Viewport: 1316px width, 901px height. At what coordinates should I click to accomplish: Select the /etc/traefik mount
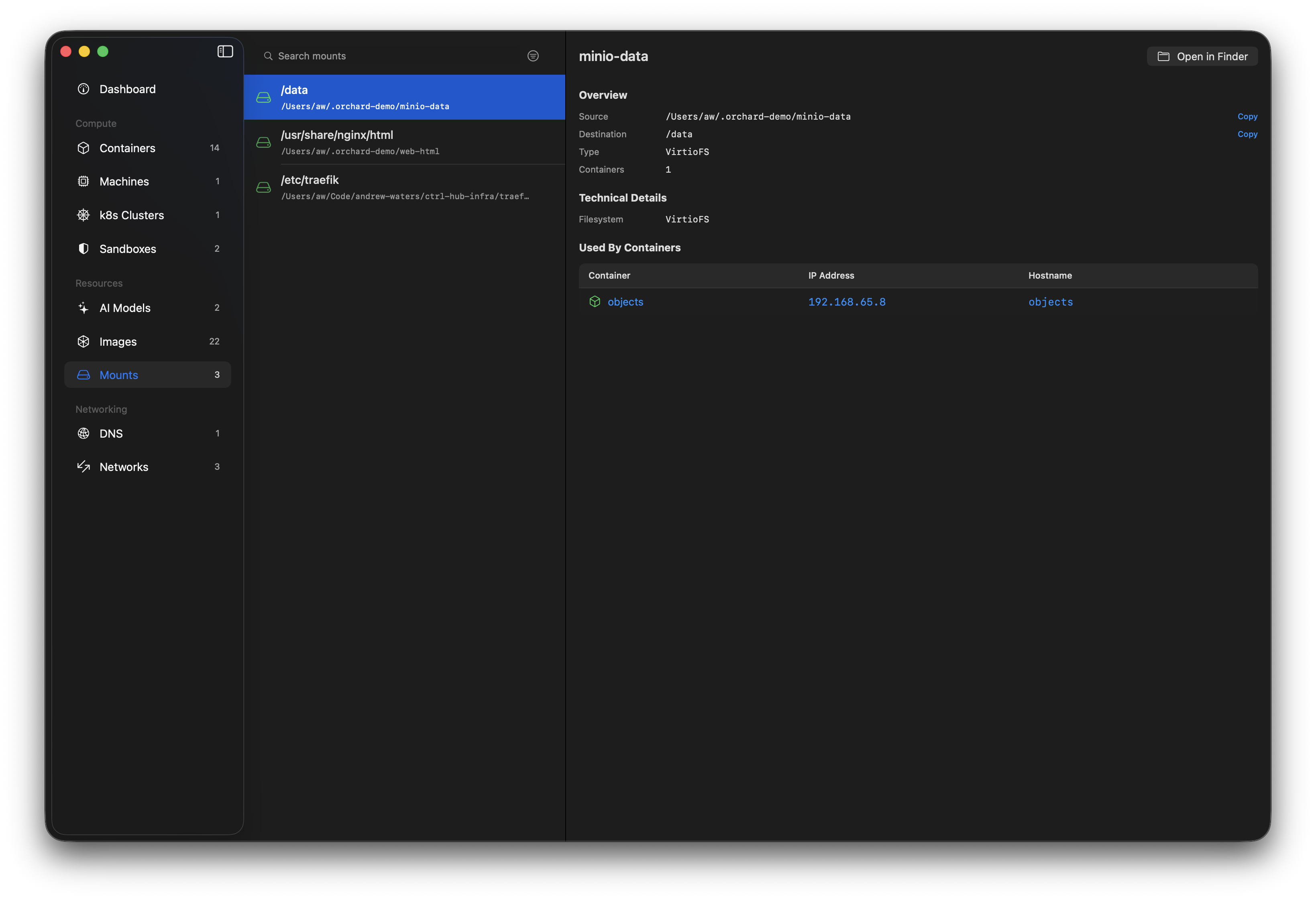pyautogui.click(x=404, y=187)
